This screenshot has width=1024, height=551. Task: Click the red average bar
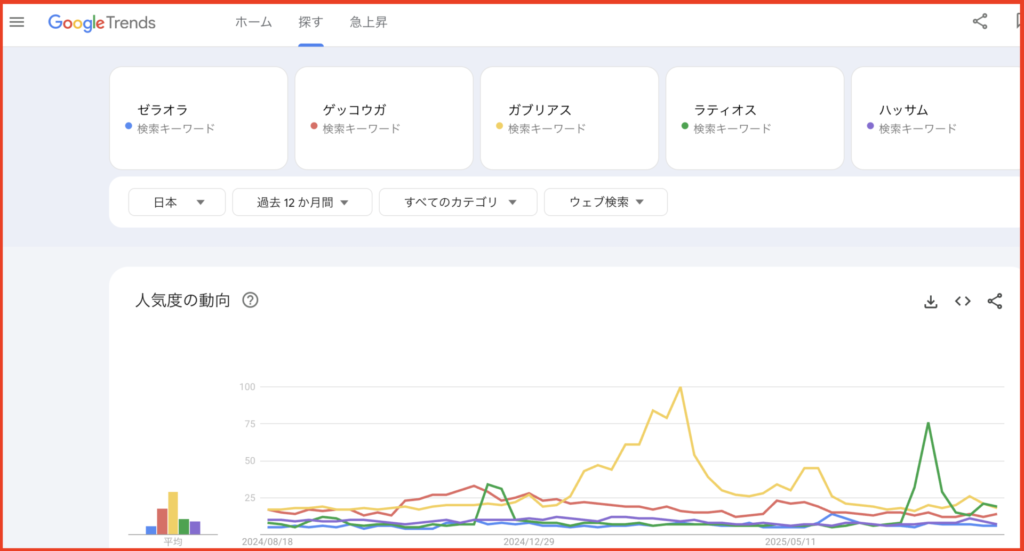click(x=162, y=522)
